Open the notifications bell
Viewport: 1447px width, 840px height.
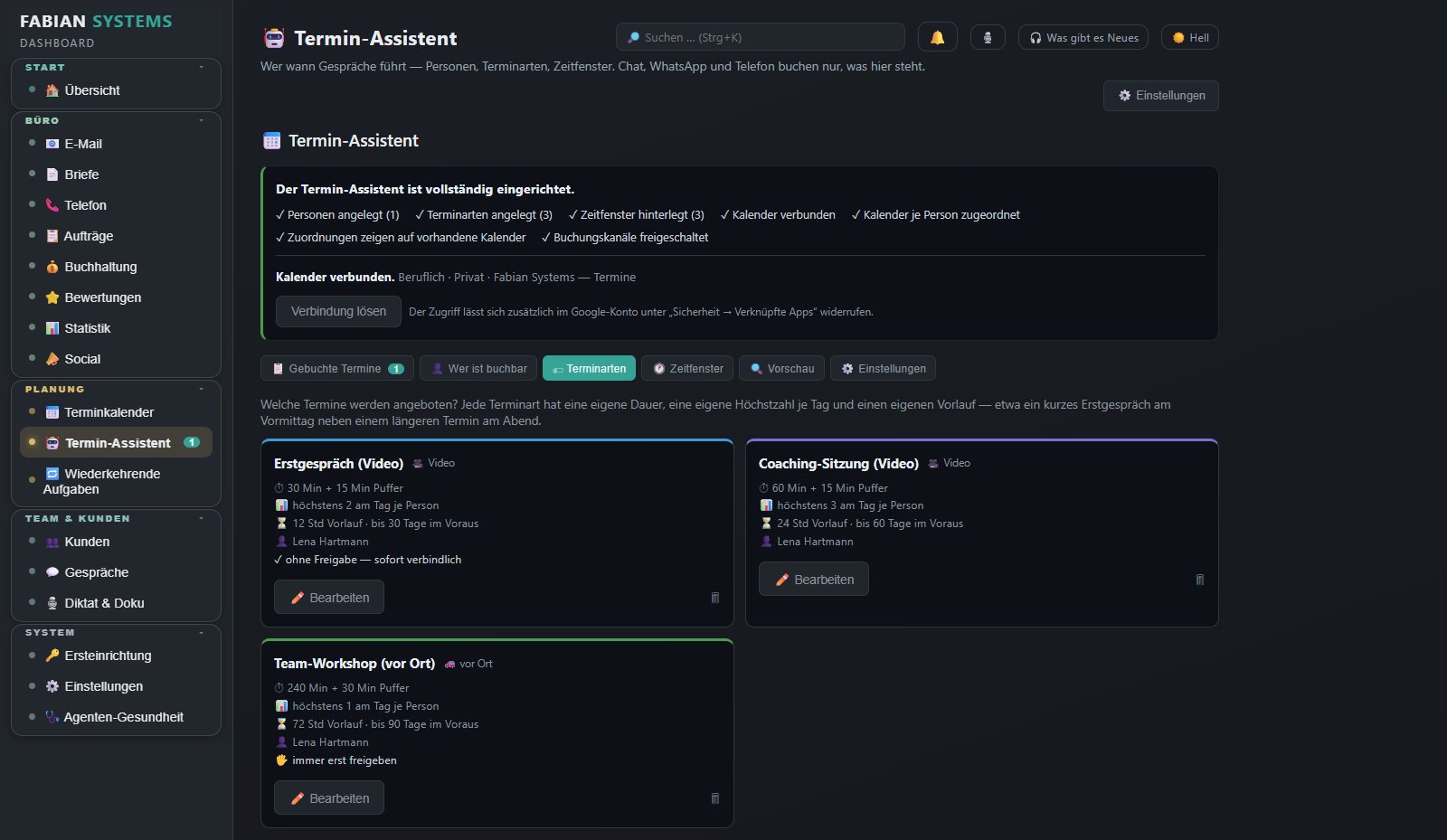coord(937,37)
